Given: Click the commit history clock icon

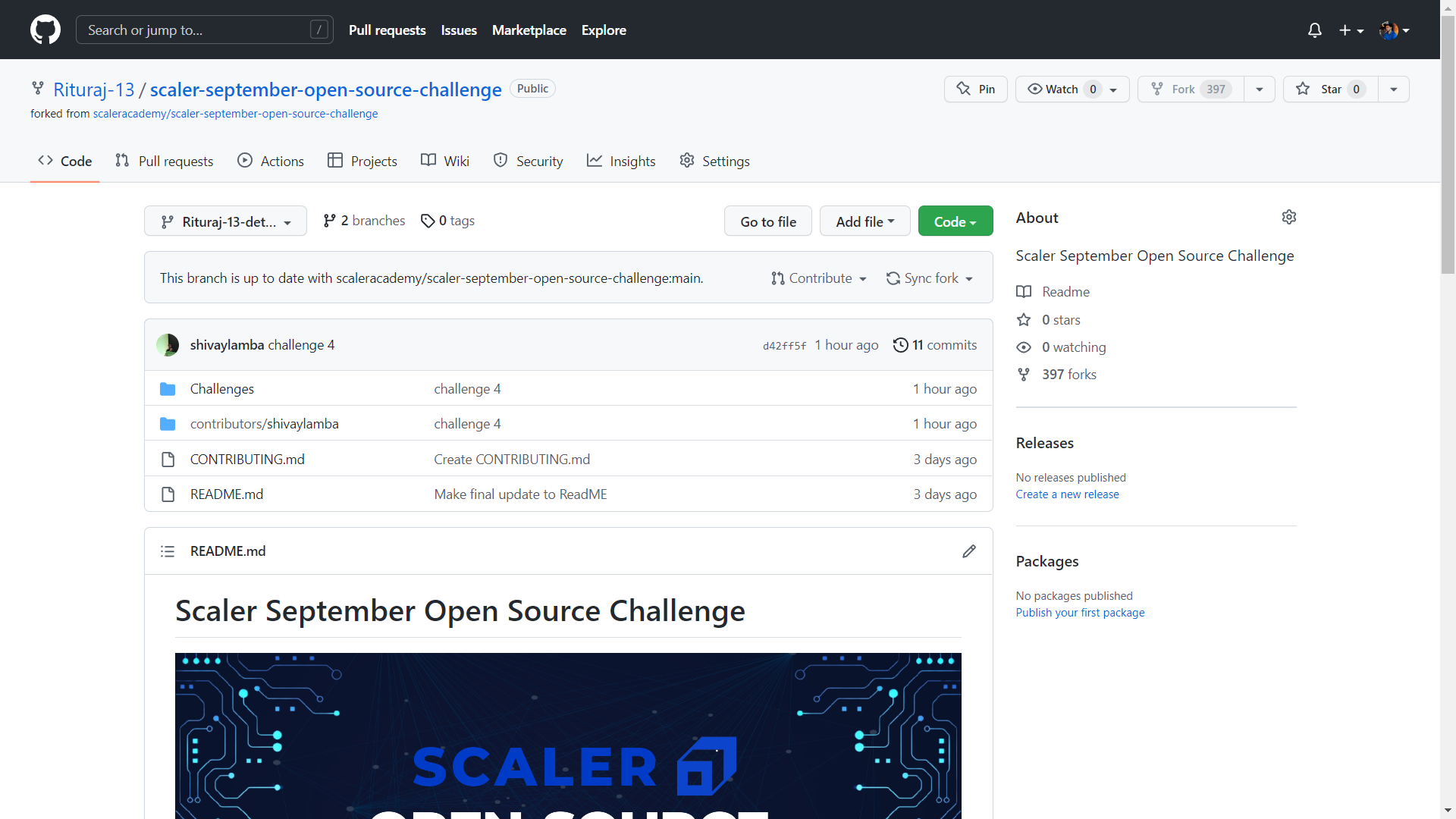Looking at the screenshot, I should point(900,345).
